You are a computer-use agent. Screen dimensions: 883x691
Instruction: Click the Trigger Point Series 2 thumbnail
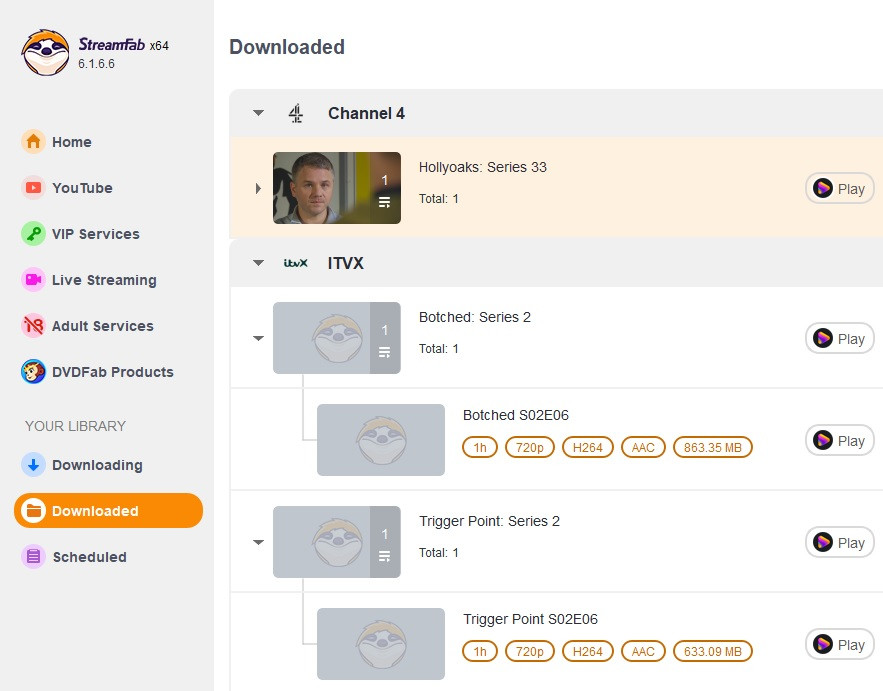click(x=337, y=542)
